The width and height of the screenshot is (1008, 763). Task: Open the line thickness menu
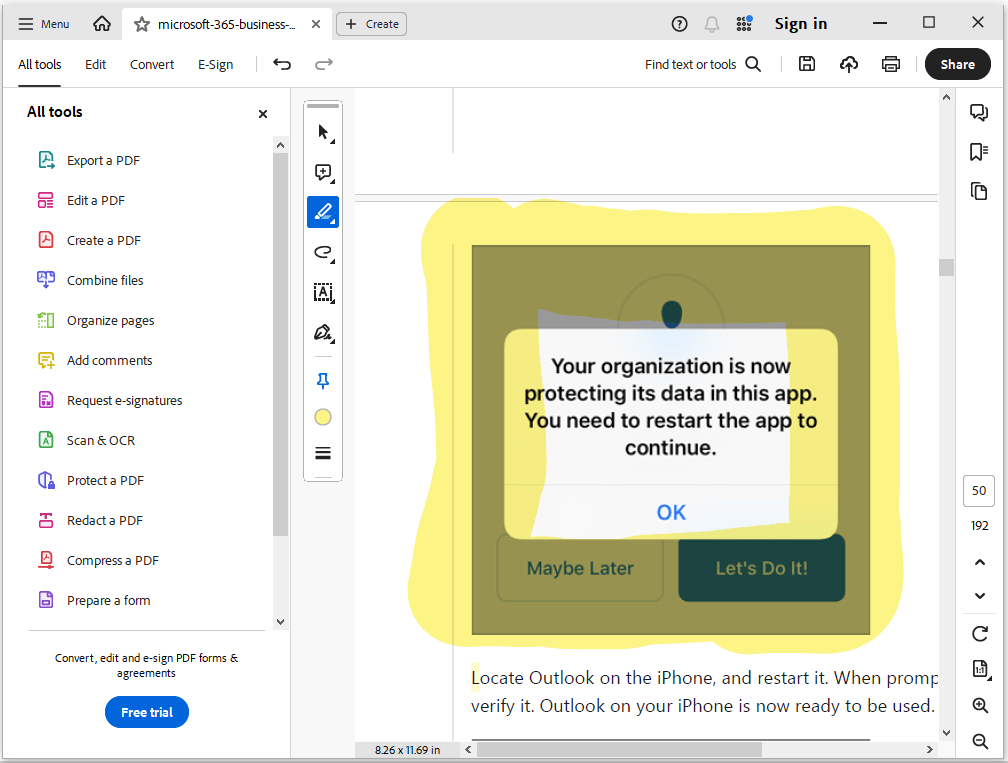click(x=323, y=453)
